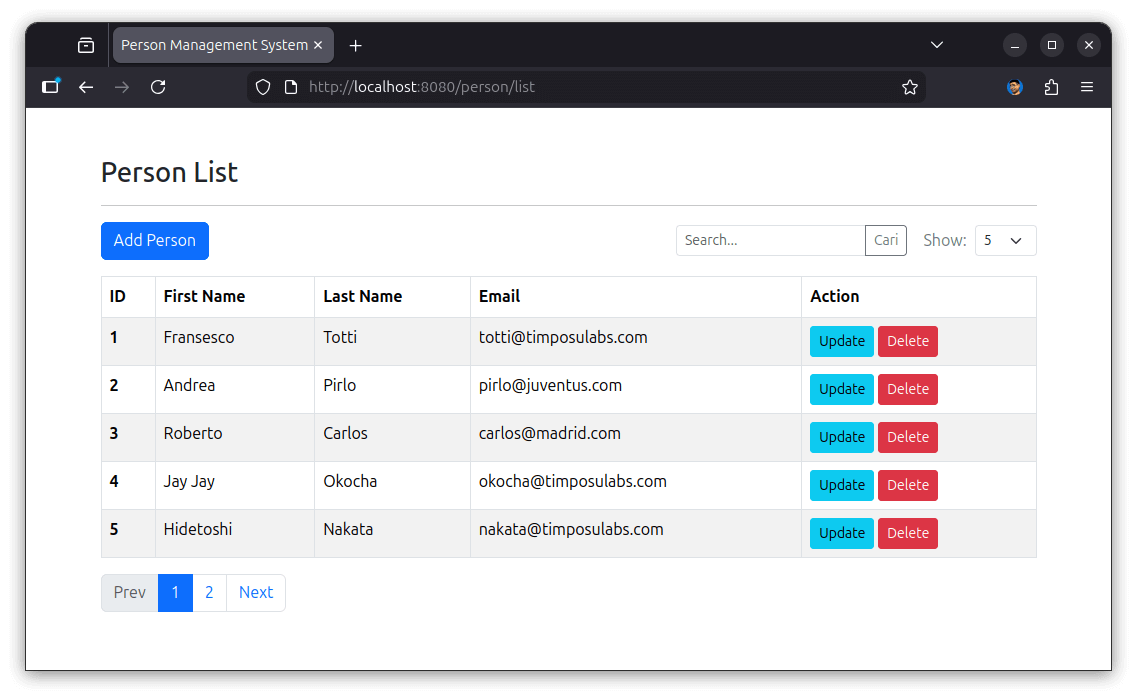Open the extensions puzzle icon
The width and height of the screenshot is (1137, 699).
coord(1051,87)
